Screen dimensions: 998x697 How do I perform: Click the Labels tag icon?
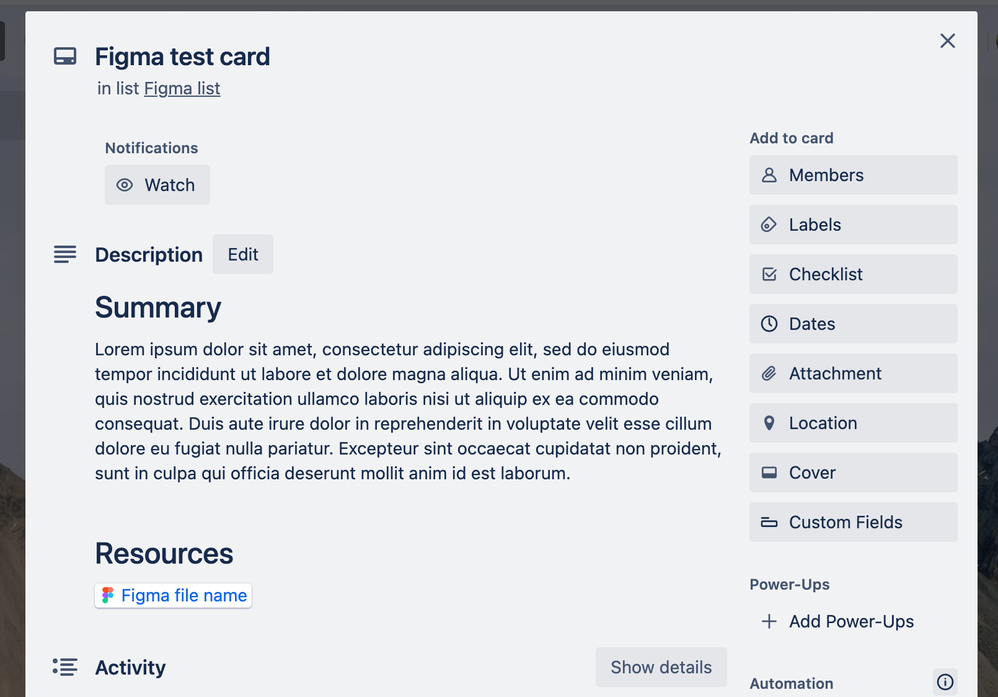pos(769,225)
